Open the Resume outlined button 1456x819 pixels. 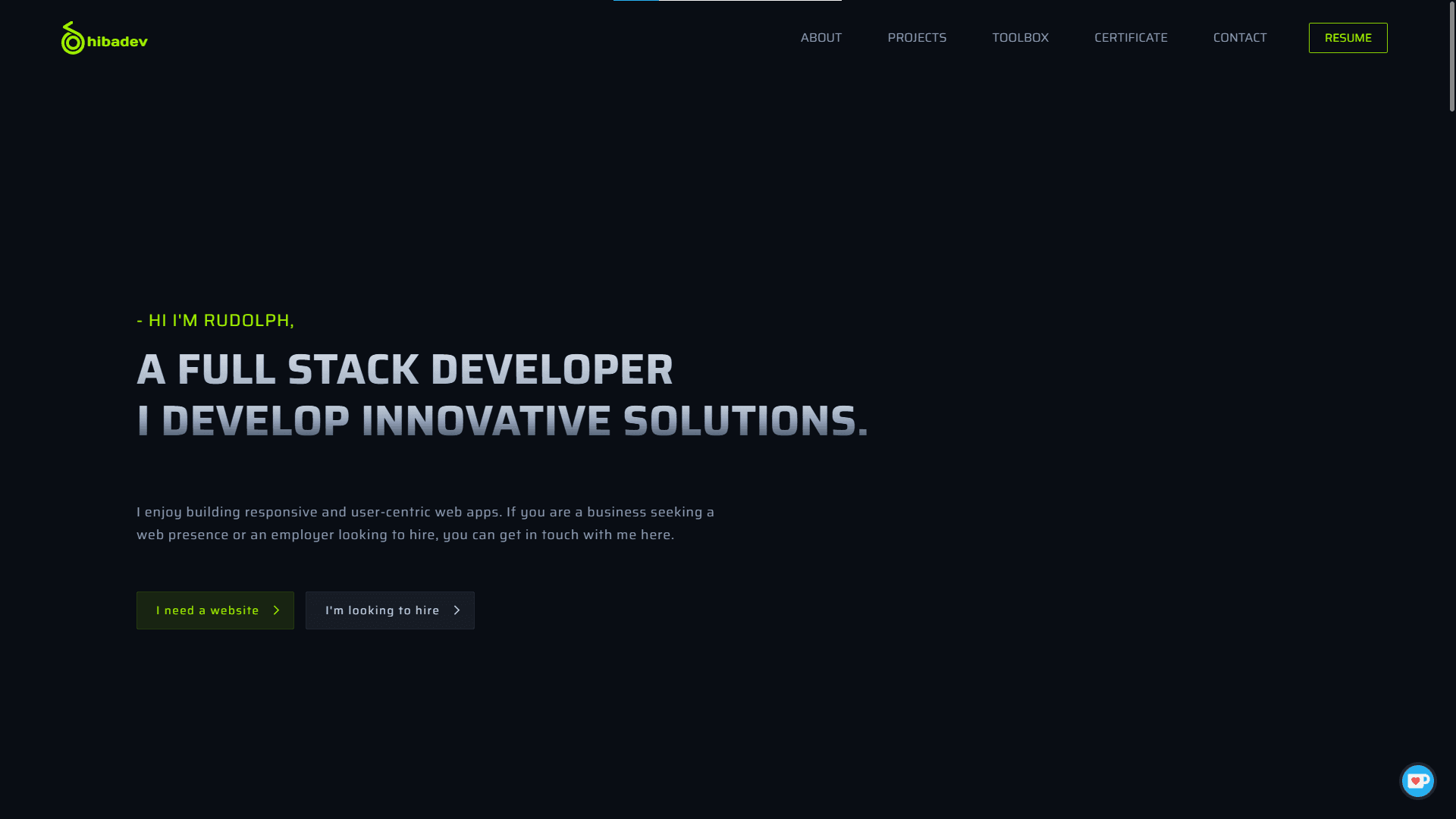coord(1348,38)
